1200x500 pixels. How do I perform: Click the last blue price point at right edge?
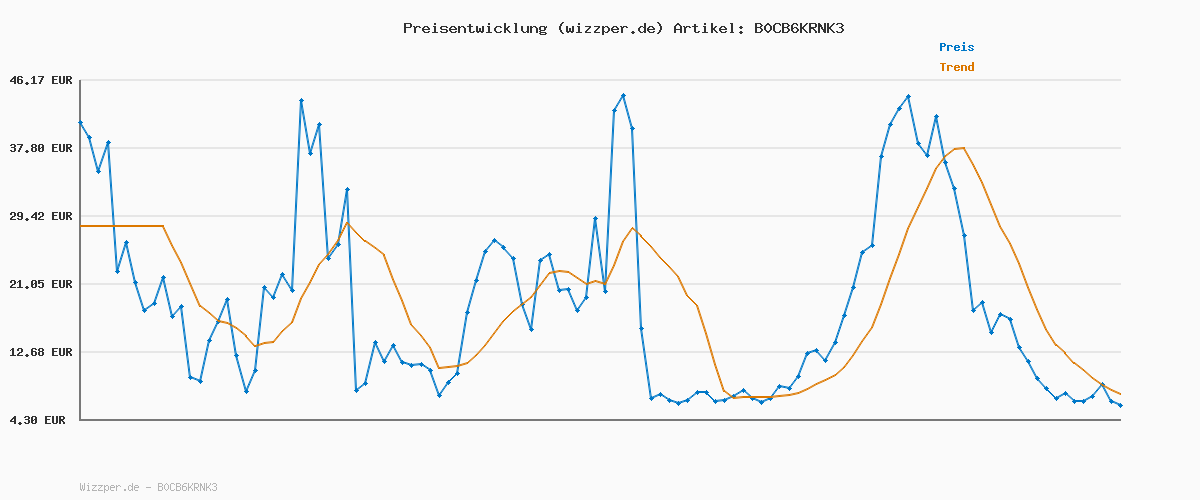click(1120, 405)
